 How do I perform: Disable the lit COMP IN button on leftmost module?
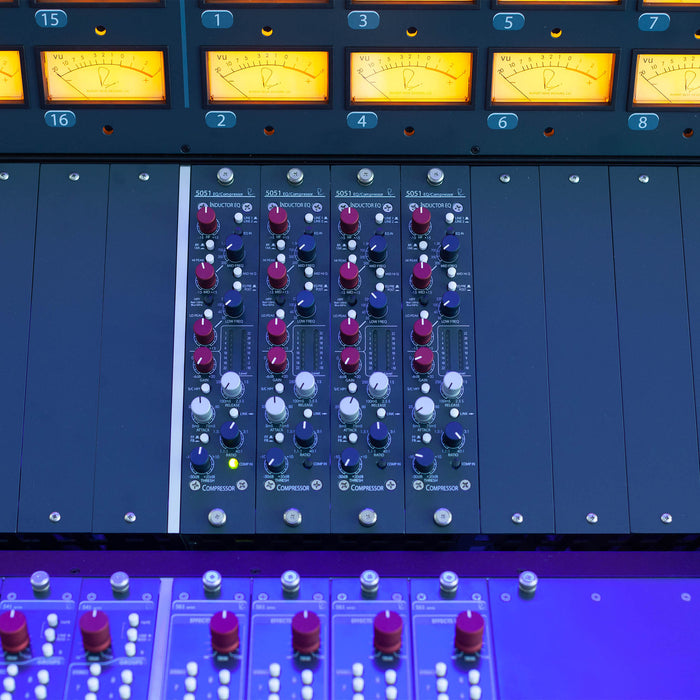[x=233, y=463]
